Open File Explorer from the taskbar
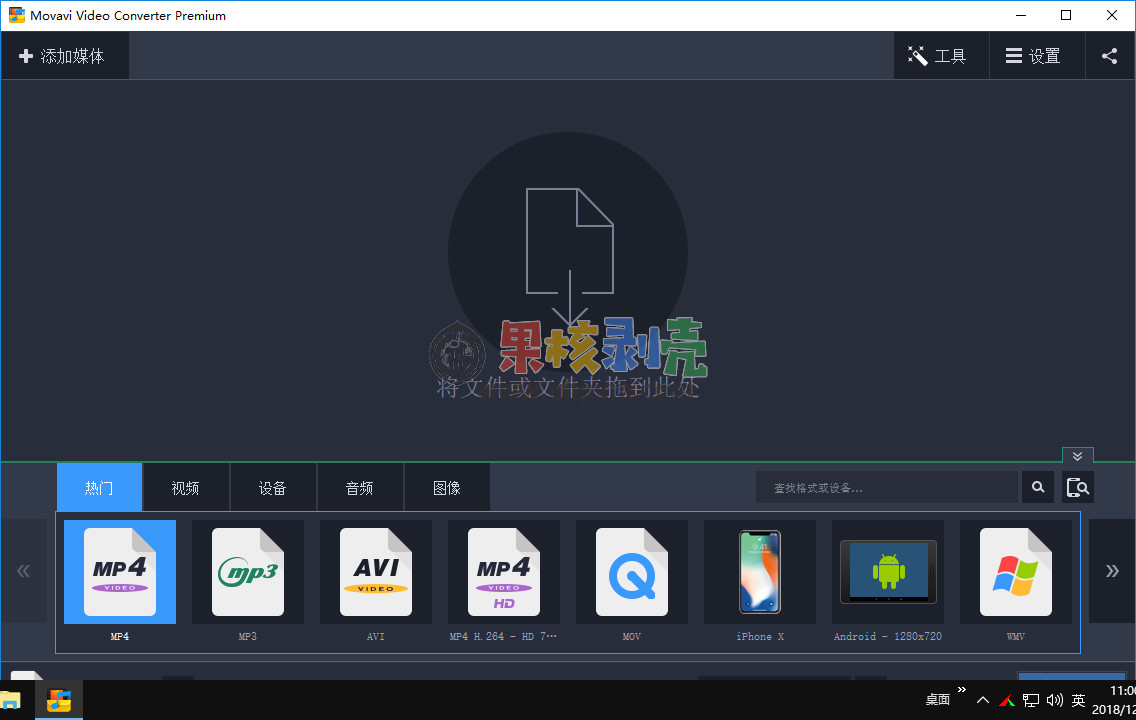Viewport: 1136px width, 720px height. [10, 700]
